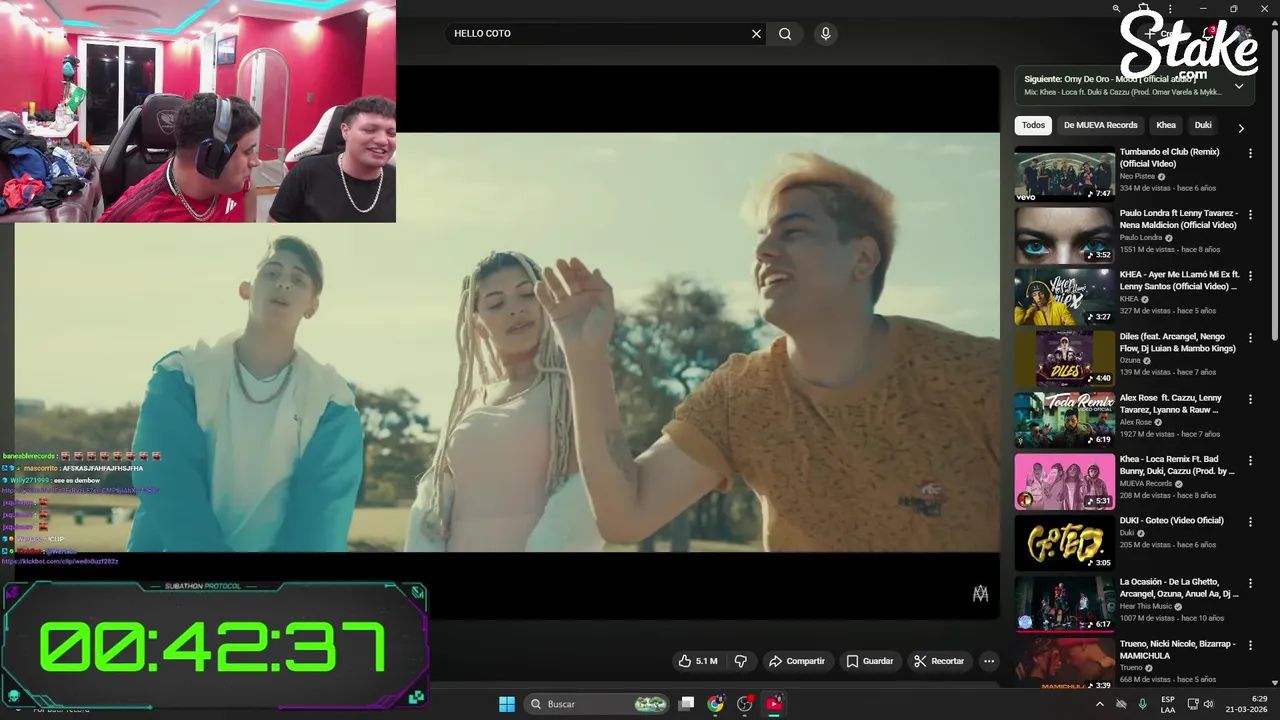Open the Diles video thumbnail
Image resolution: width=1280 pixels, height=720 pixels.
pyautogui.click(x=1065, y=358)
